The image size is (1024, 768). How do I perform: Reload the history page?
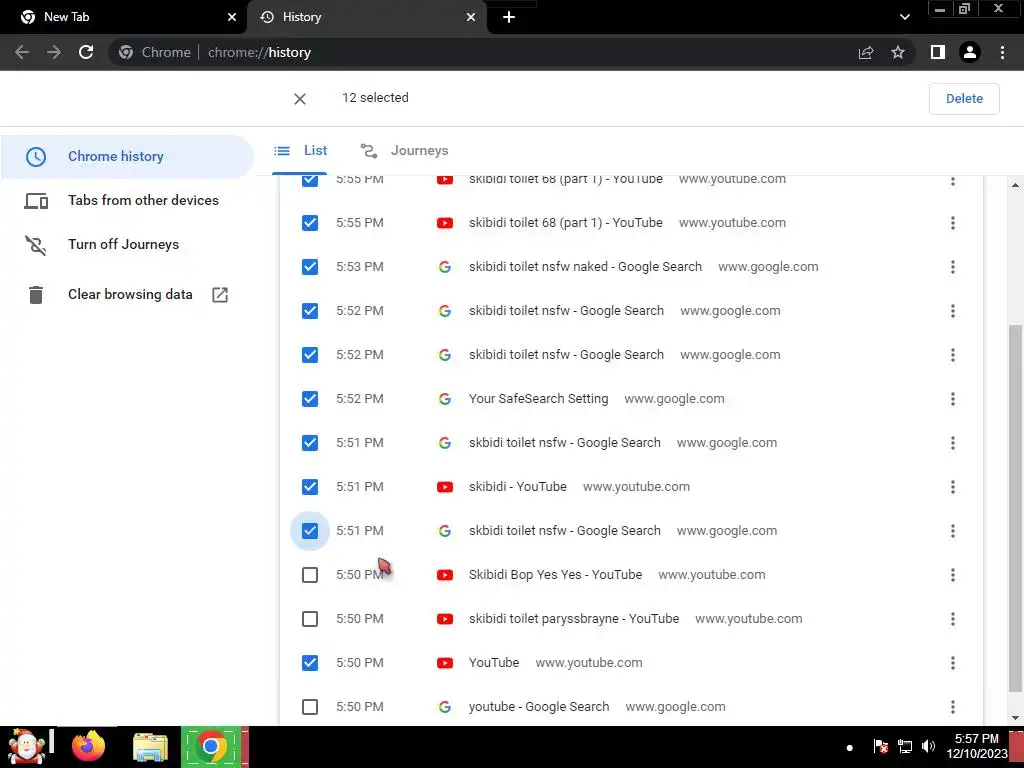click(86, 52)
